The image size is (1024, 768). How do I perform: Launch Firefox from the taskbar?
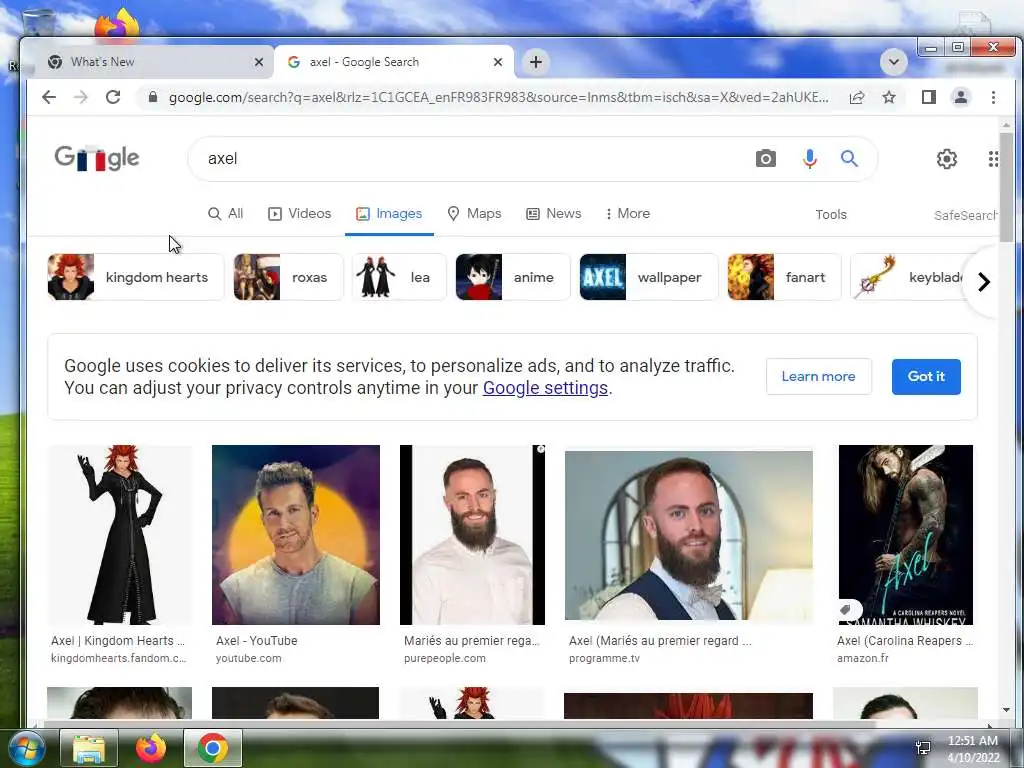click(150, 748)
